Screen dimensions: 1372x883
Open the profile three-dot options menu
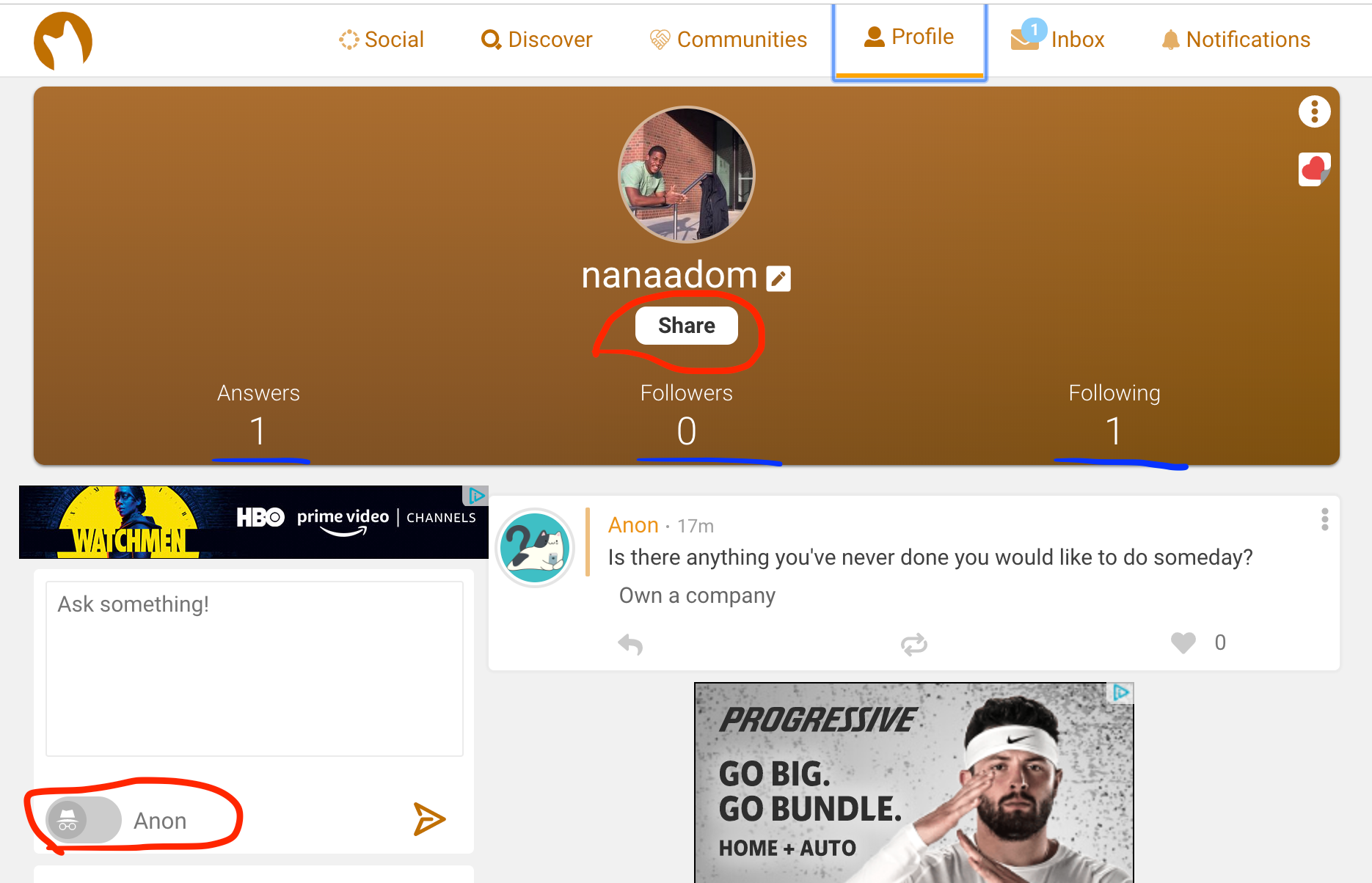(1315, 111)
